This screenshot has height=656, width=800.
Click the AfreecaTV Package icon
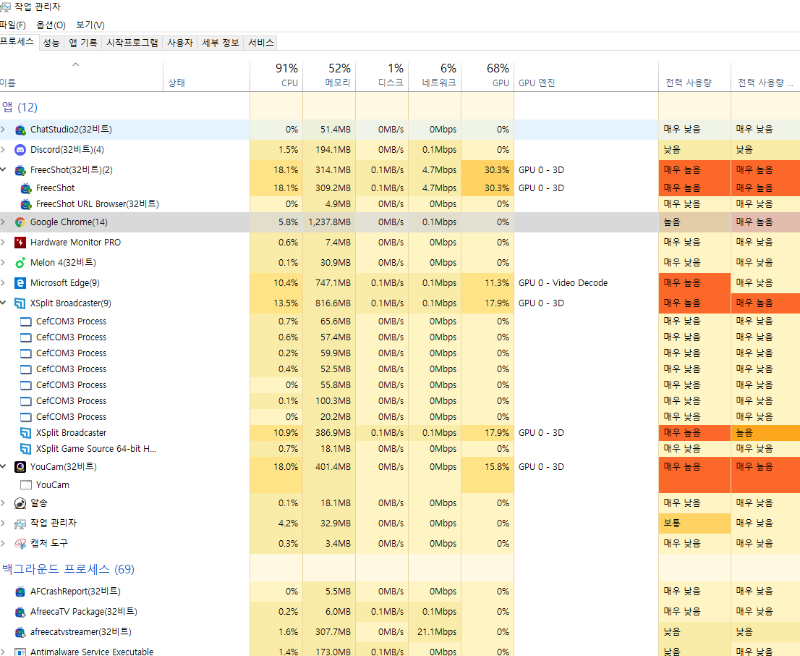20,612
